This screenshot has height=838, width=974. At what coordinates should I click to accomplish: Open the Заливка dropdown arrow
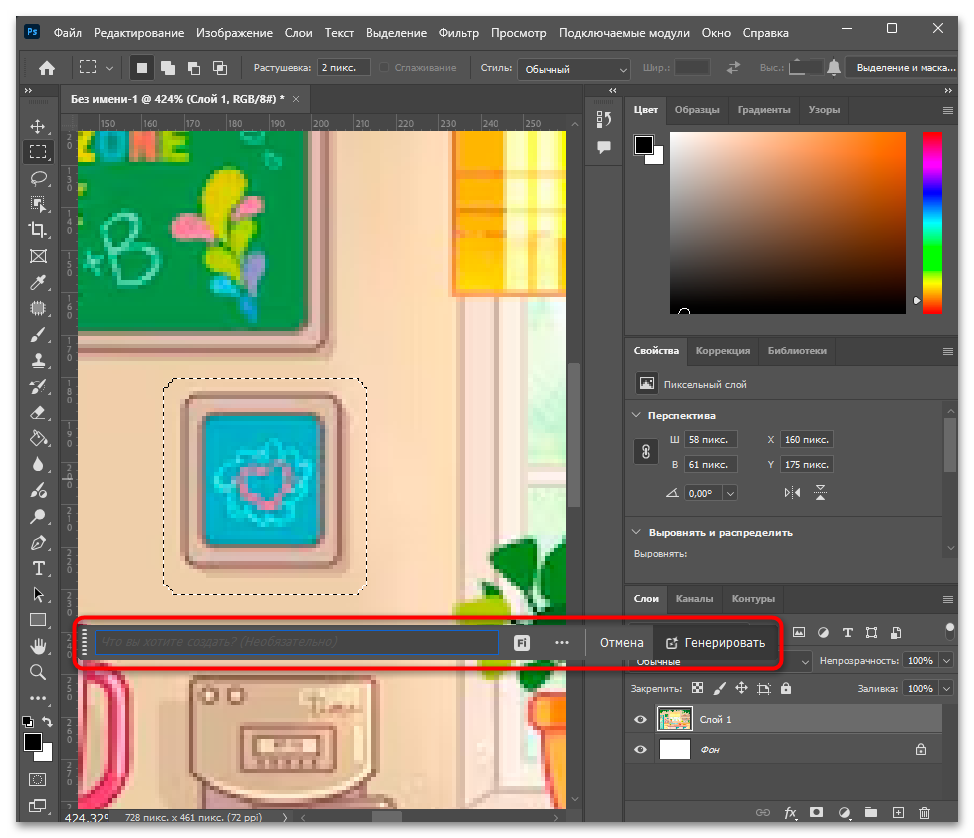coord(947,688)
